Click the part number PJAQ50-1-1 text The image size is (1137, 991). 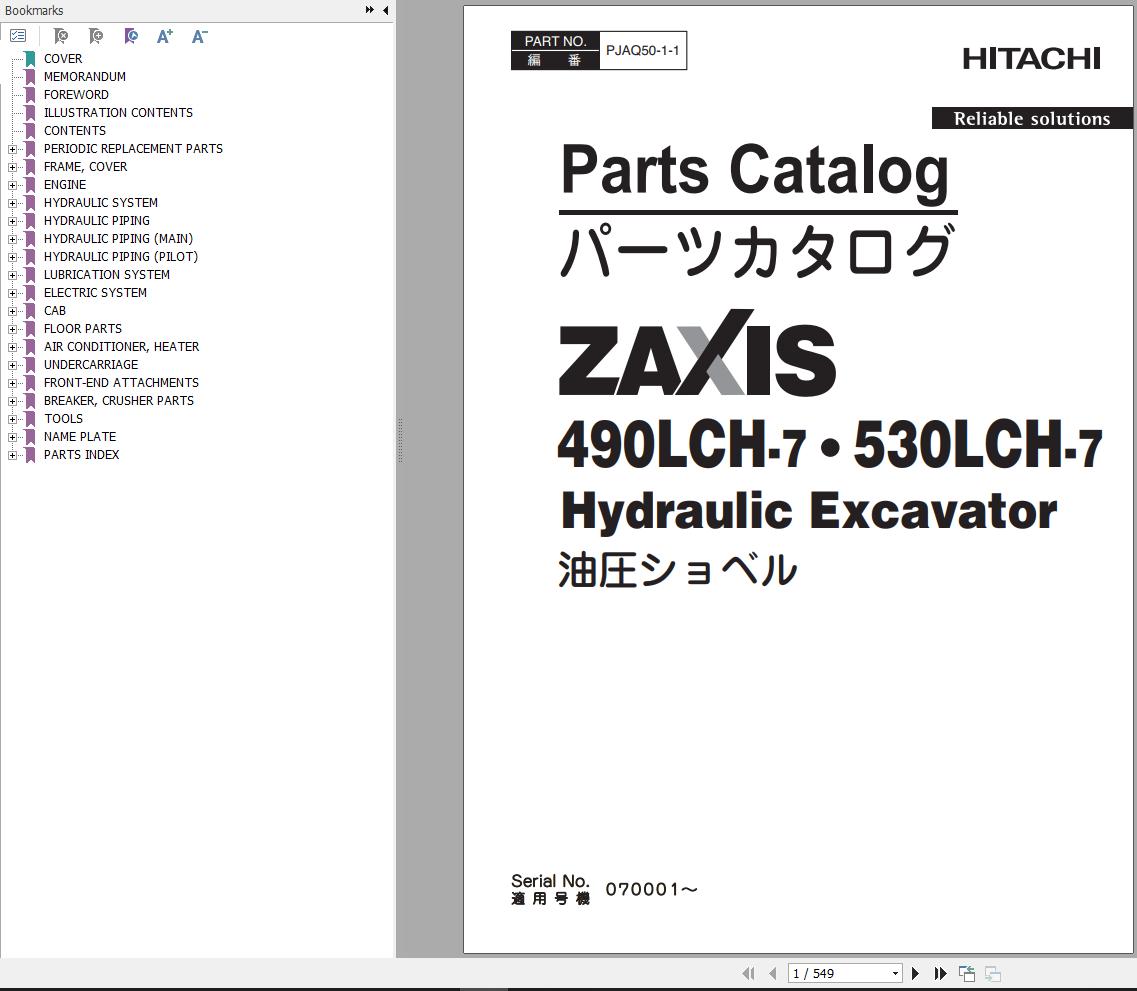click(642, 51)
